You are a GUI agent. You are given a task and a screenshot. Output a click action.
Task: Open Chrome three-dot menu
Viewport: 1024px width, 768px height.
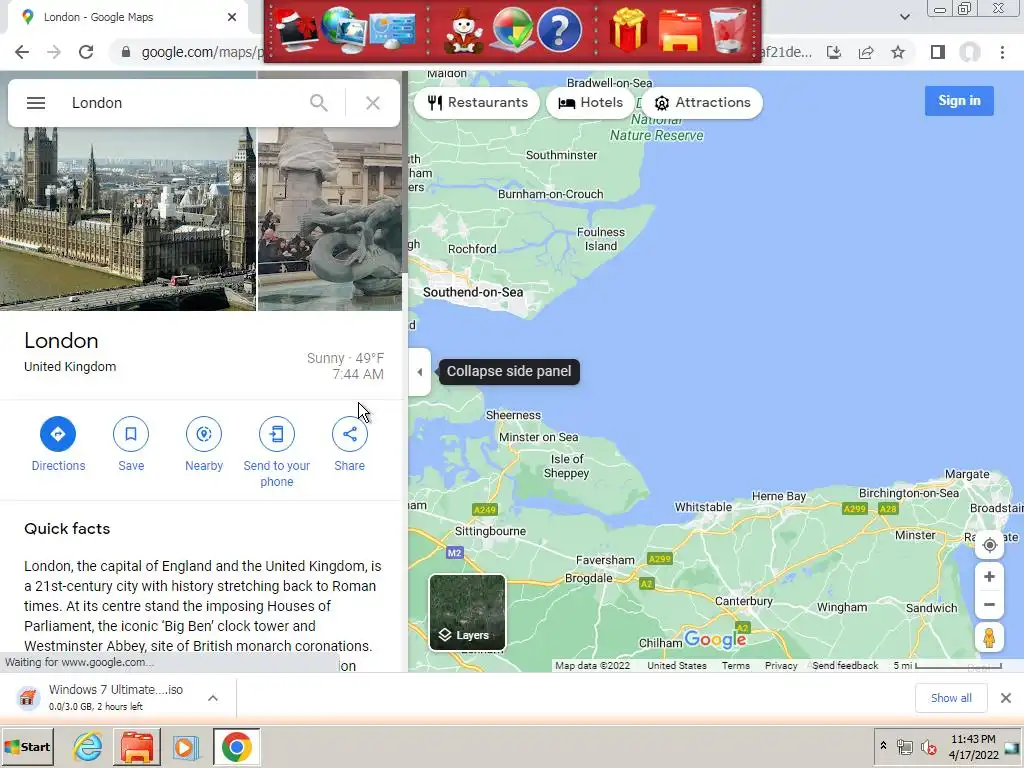(x=1002, y=52)
